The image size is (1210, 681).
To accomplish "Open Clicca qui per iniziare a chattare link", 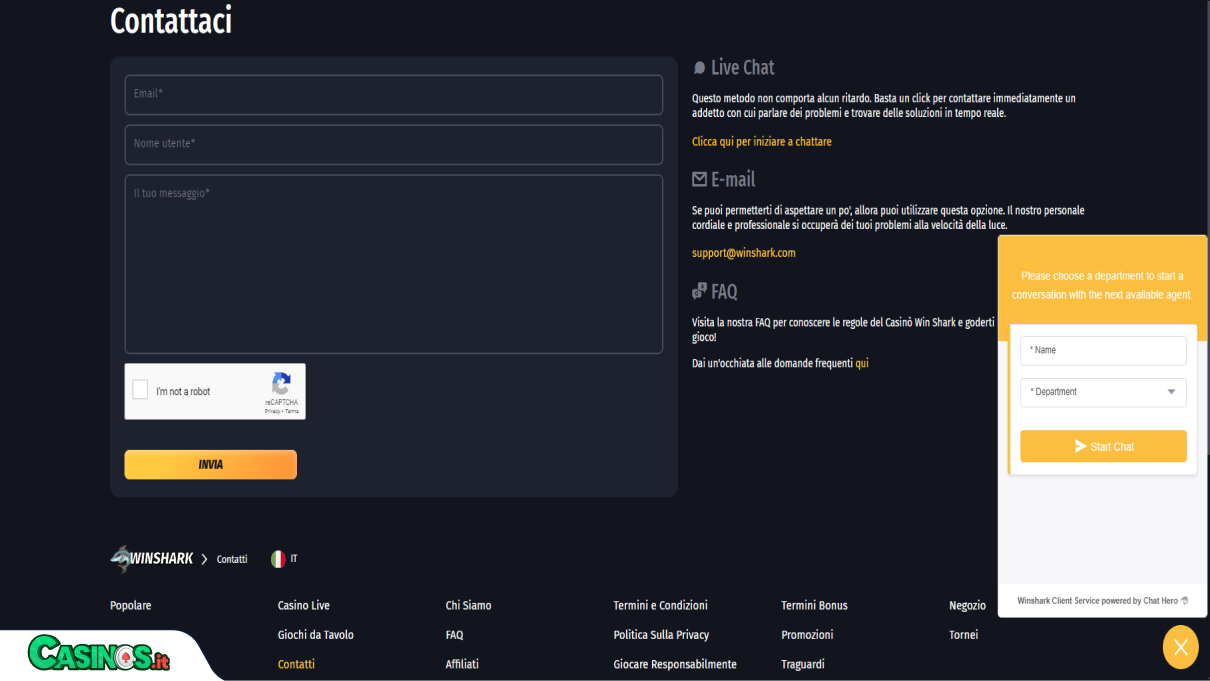I will 761,142.
